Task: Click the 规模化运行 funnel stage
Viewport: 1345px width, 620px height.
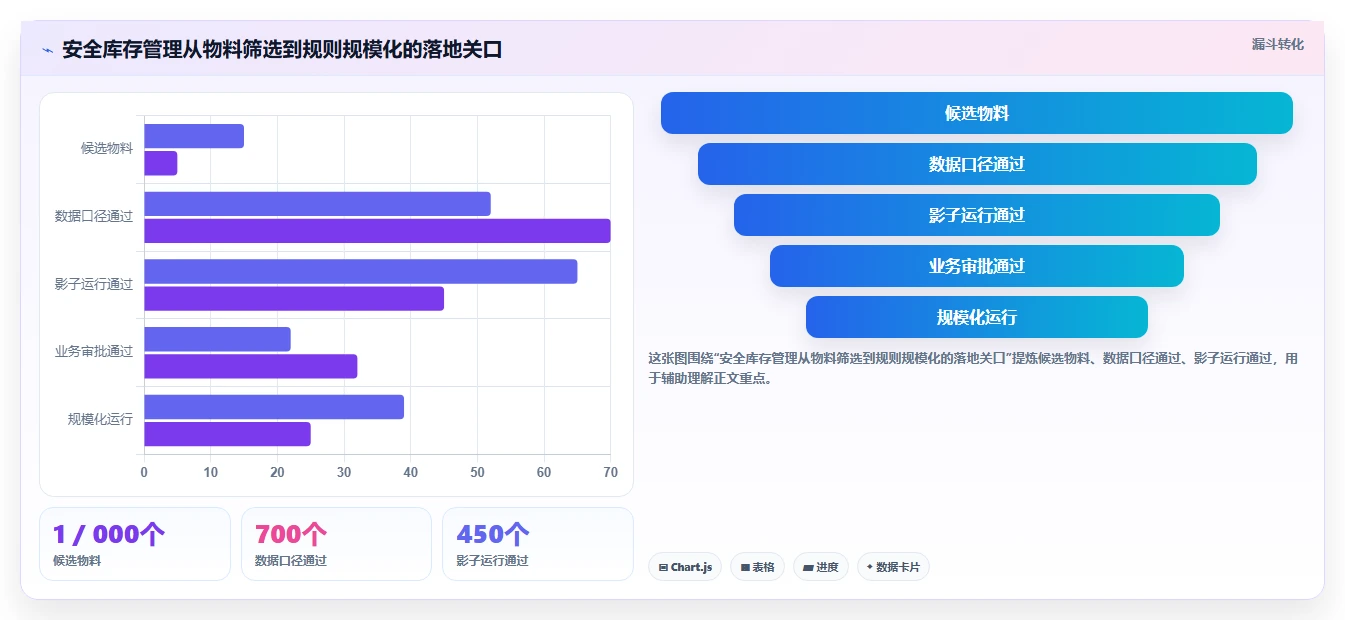Action: (x=977, y=317)
